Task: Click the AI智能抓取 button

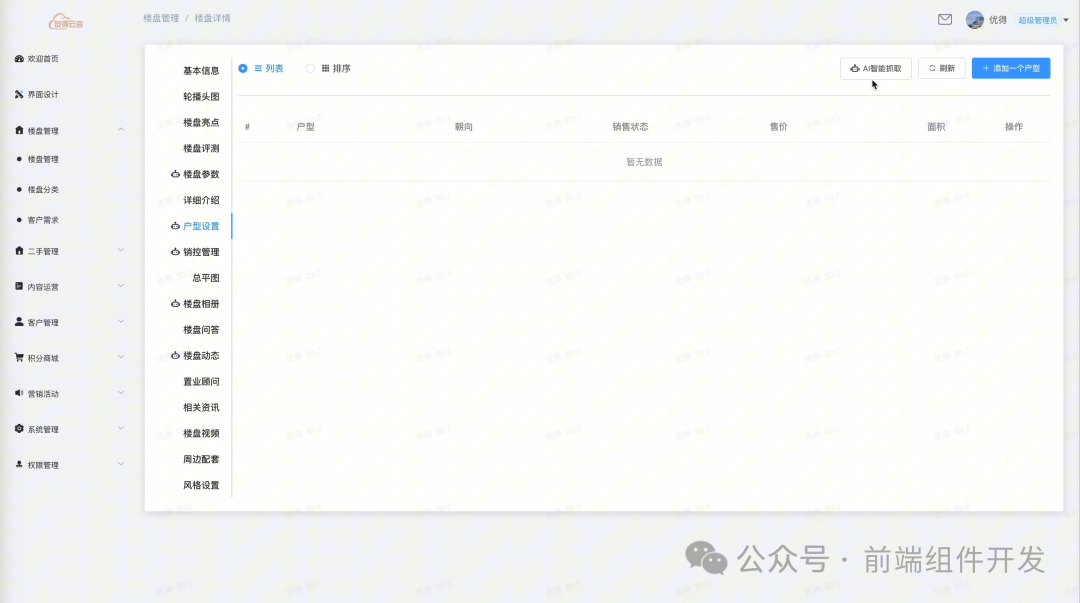Action: tap(875, 68)
